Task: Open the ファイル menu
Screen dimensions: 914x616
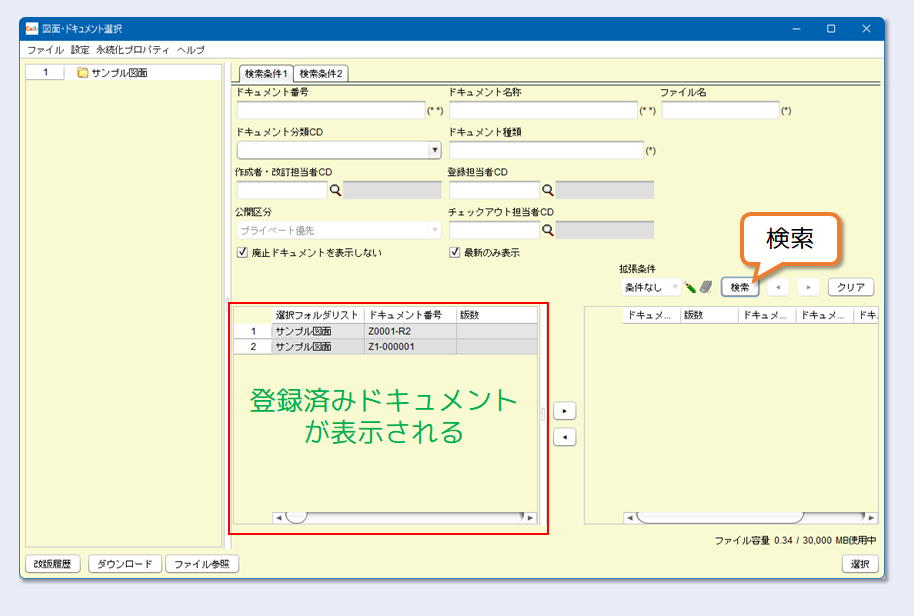Action: tap(45, 49)
